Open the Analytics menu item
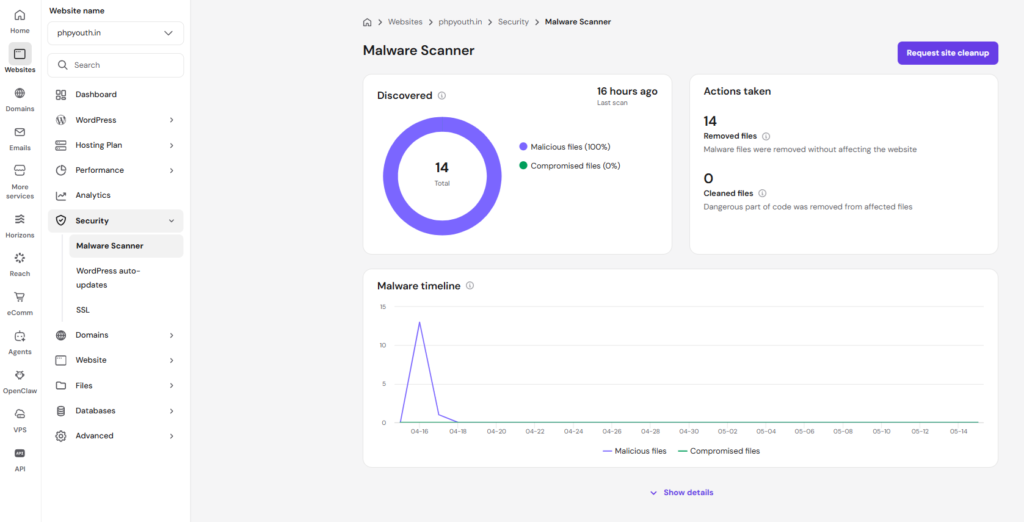Screen dimensions: 1024x522 click(116, 195)
